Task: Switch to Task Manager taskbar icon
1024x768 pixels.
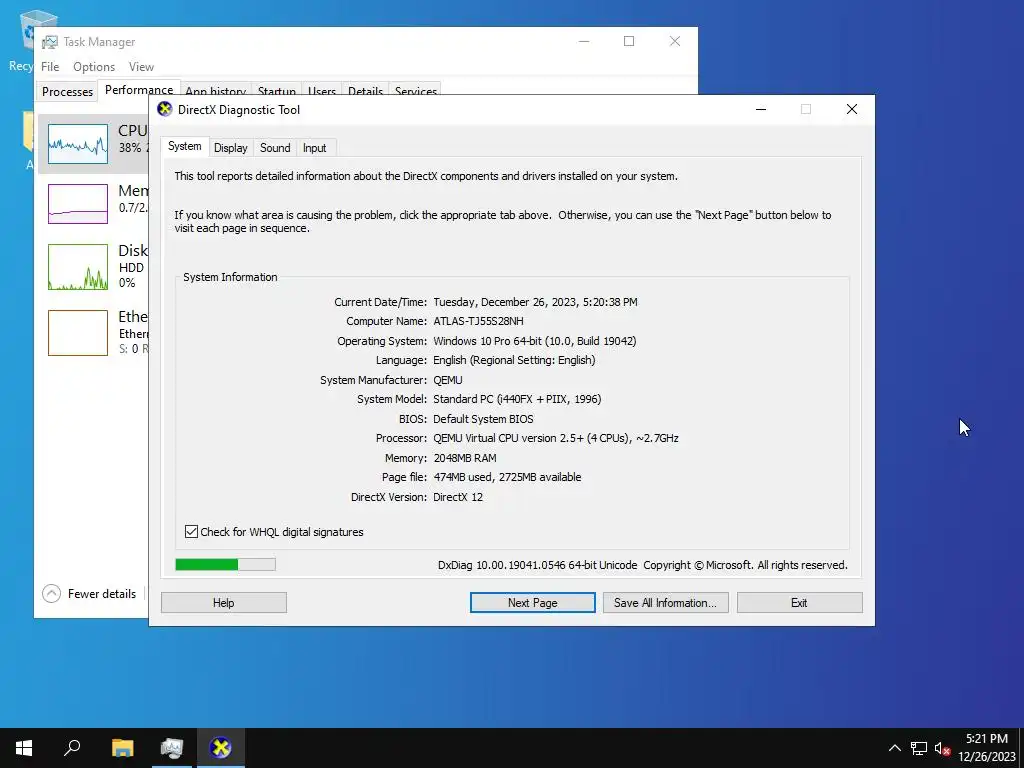Action: (172, 748)
